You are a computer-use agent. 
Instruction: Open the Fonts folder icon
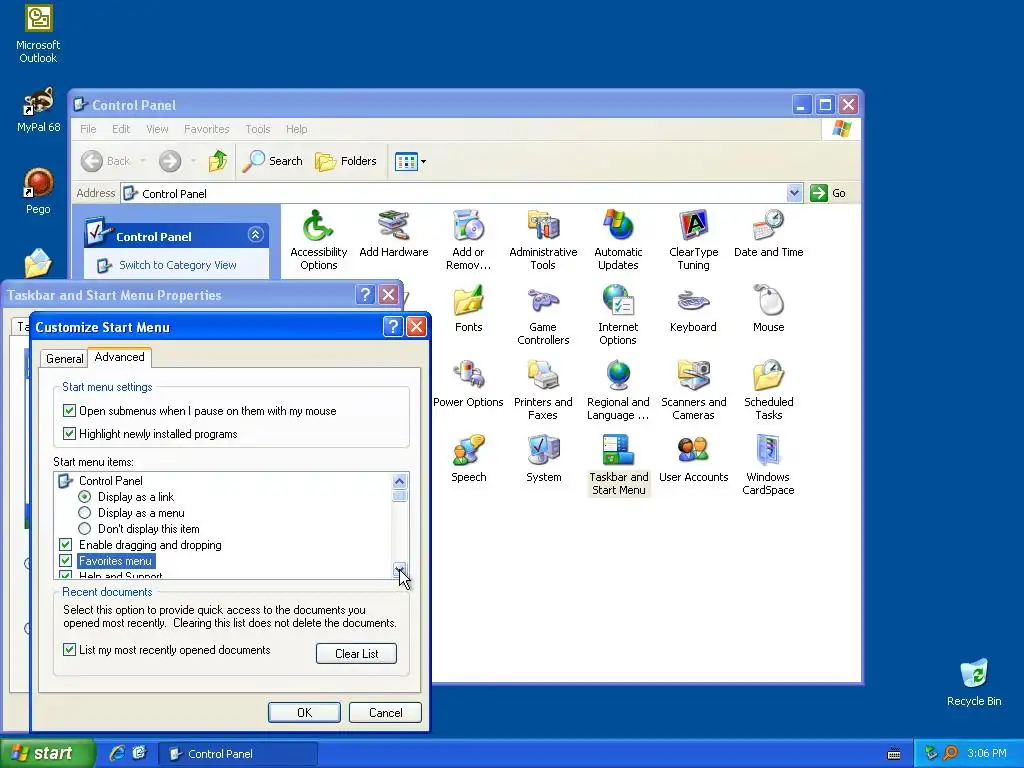(x=468, y=308)
